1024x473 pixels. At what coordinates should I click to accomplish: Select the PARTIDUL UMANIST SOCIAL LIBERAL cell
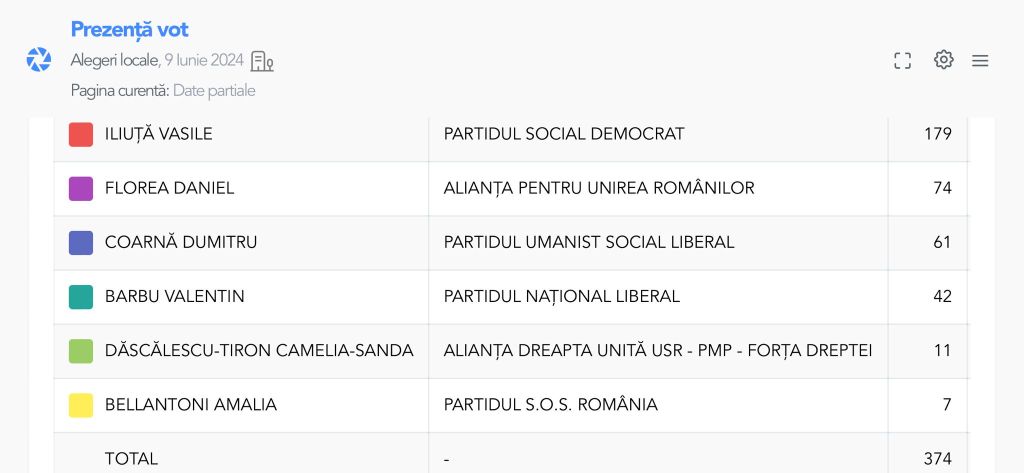tap(589, 242)
